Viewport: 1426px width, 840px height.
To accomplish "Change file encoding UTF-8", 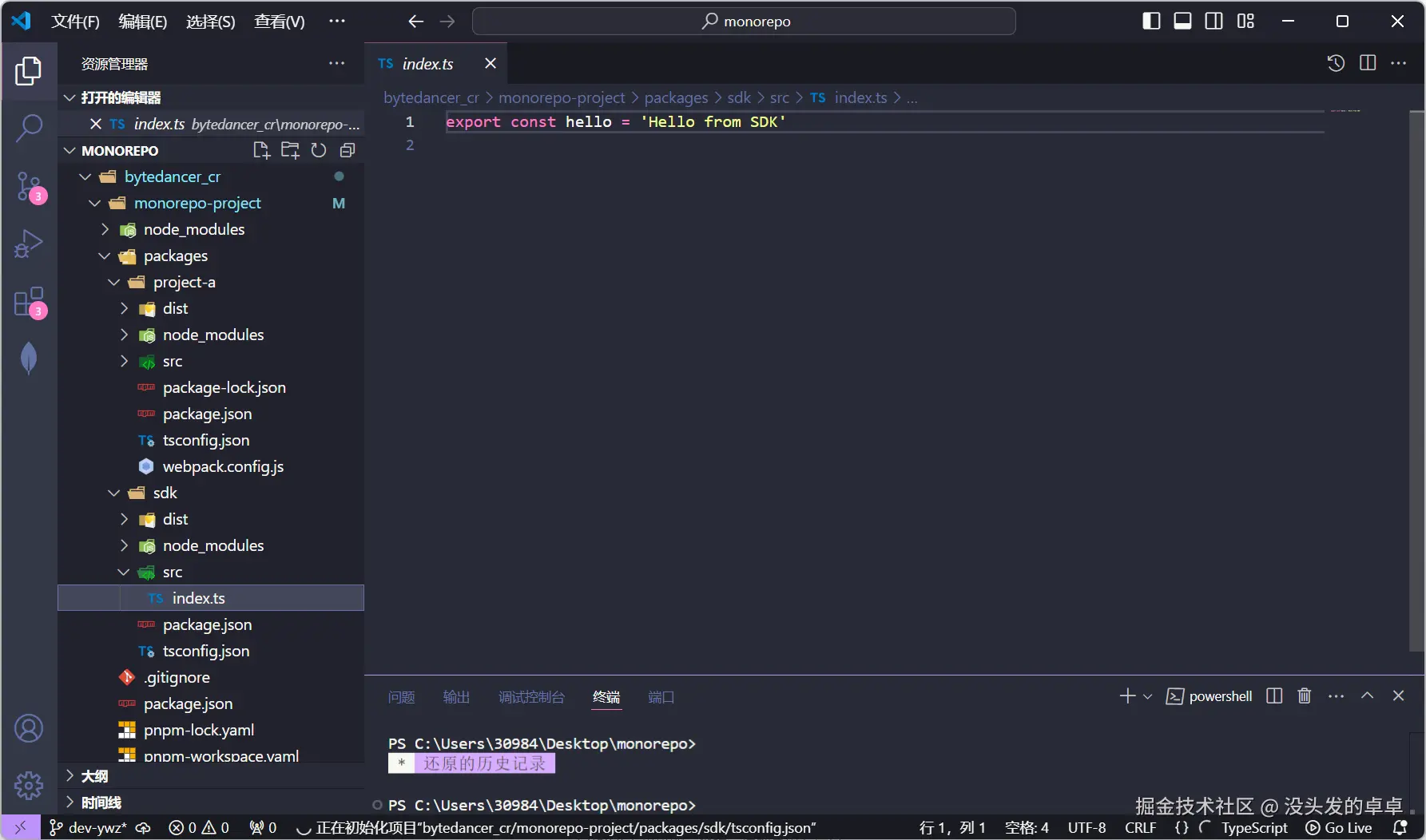I will click(1087, 828).
